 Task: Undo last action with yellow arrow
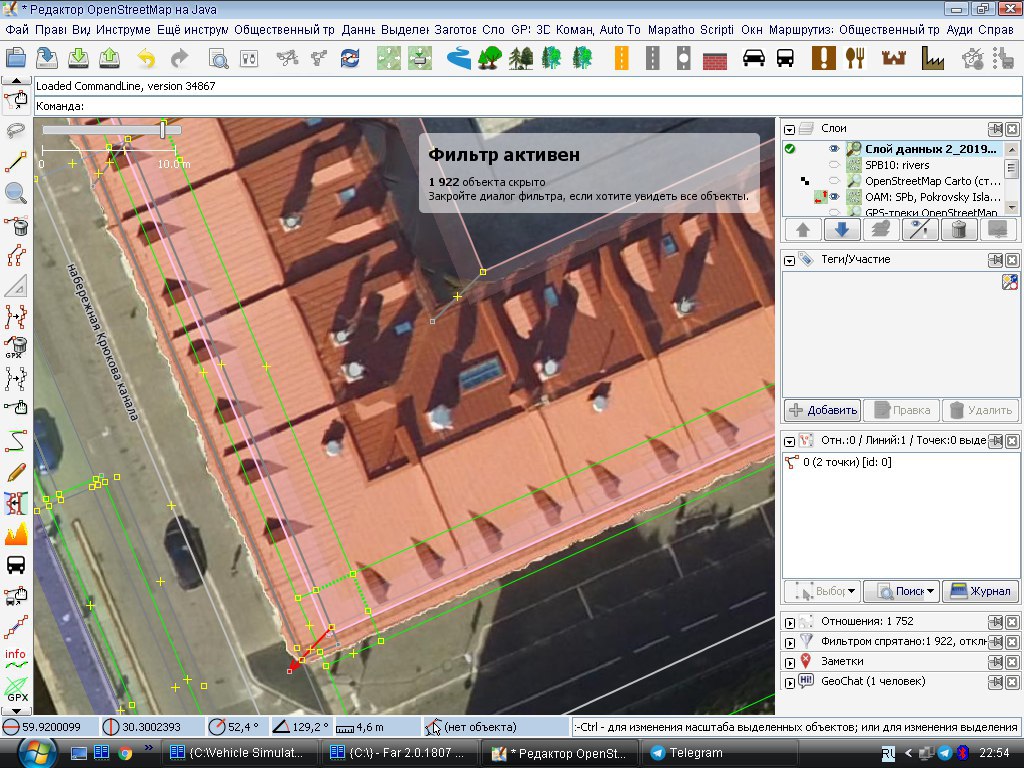click(x=146, y=58)
